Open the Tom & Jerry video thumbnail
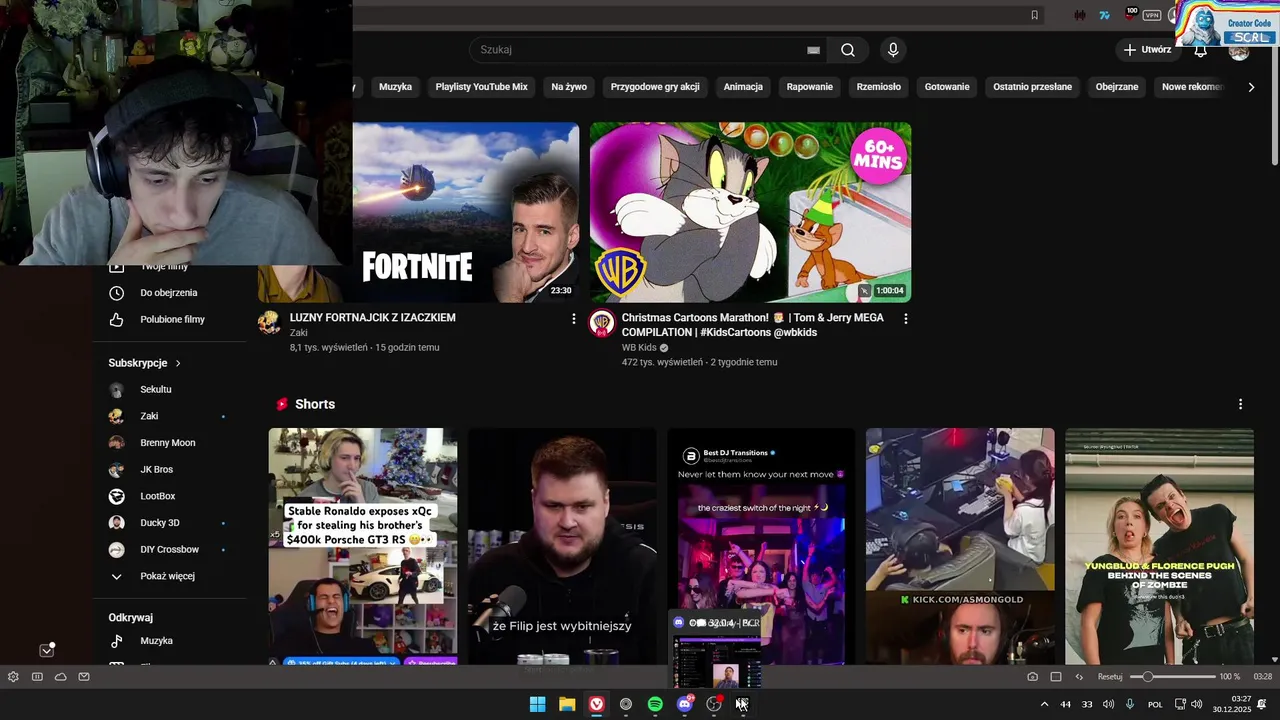The height and width of the screenshot is (720, 1280). pos(750,212)
